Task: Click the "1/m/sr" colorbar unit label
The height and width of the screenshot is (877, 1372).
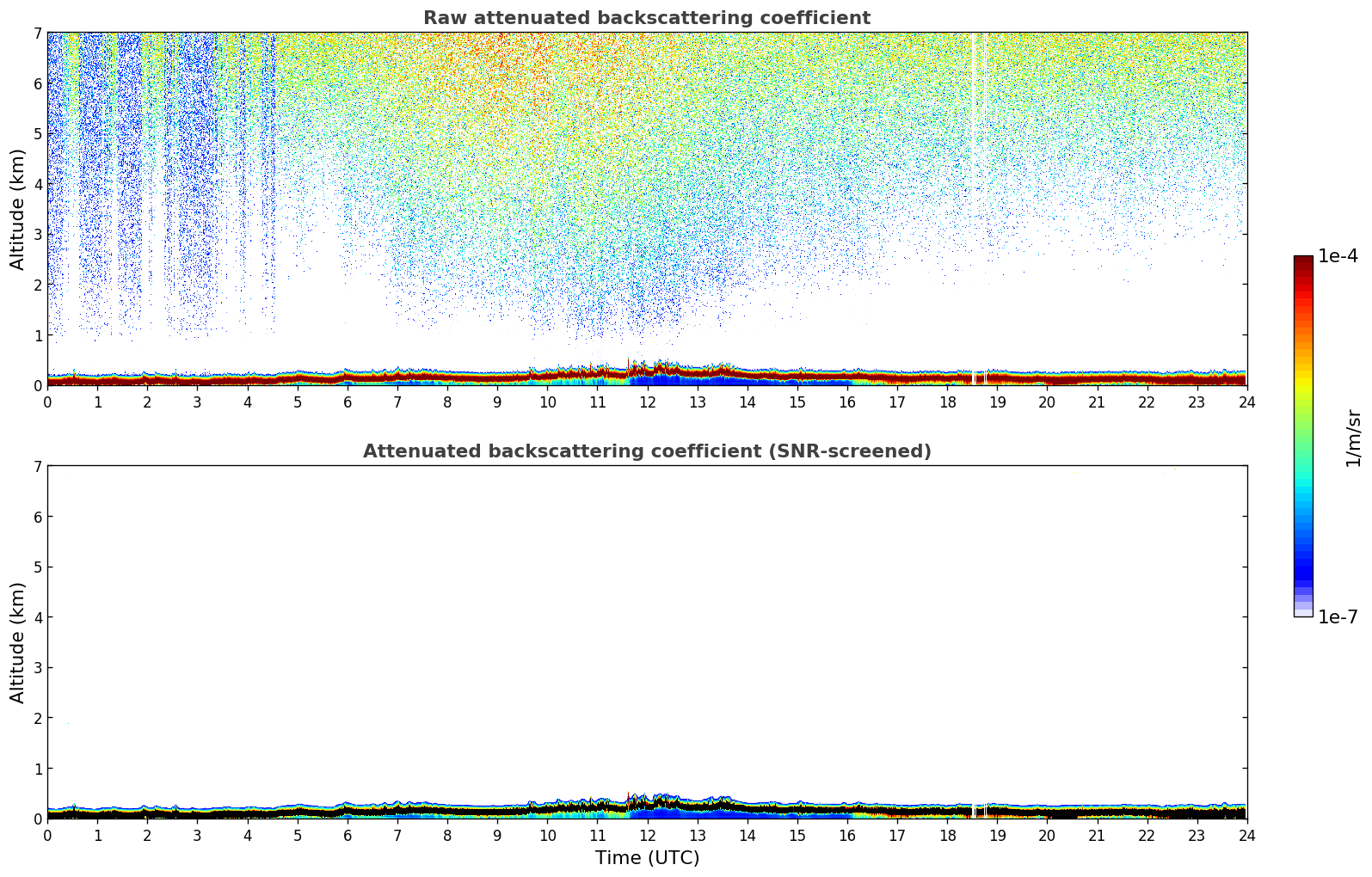Action: 1353,438
